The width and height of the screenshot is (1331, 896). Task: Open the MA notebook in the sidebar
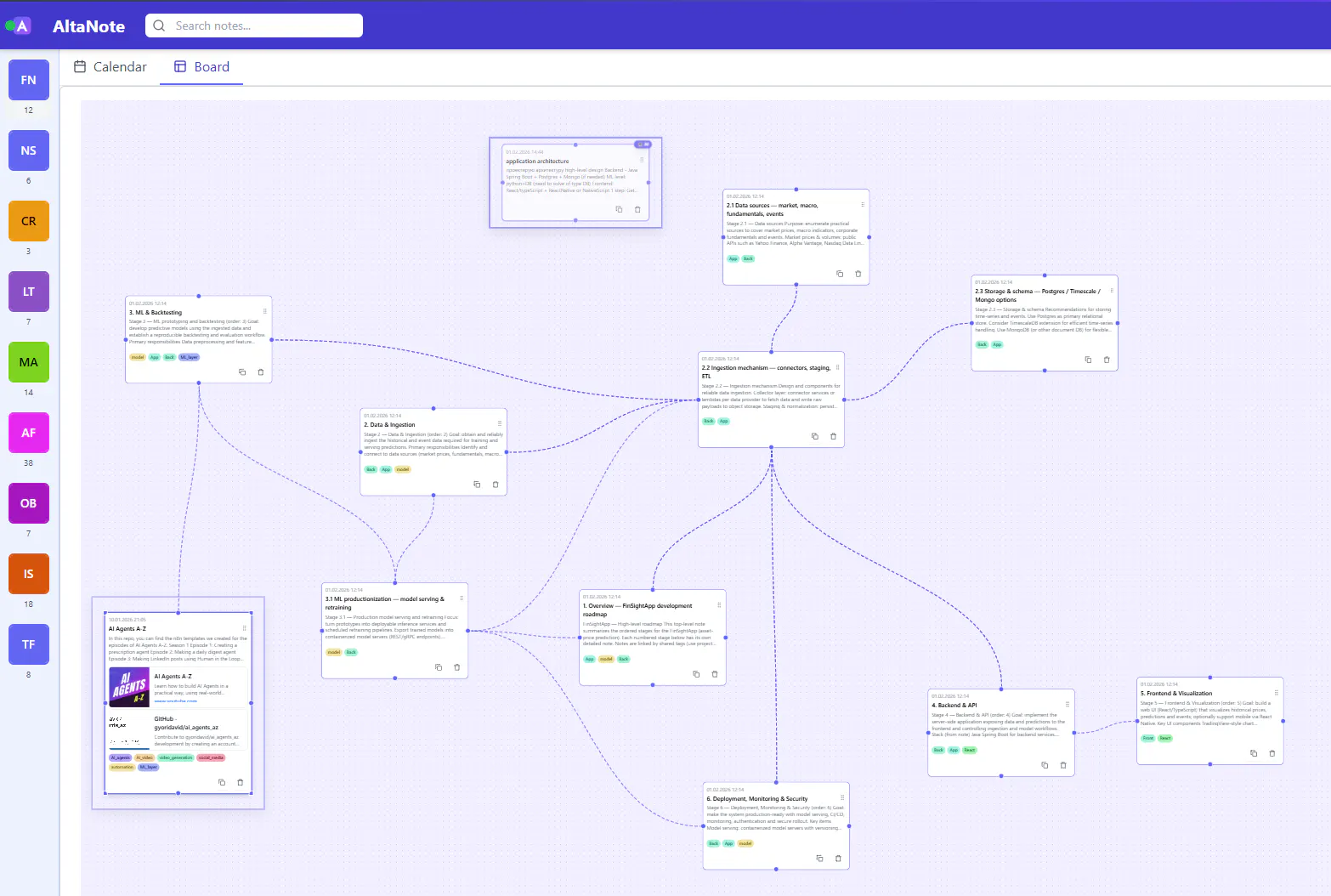tap(29, 362)
